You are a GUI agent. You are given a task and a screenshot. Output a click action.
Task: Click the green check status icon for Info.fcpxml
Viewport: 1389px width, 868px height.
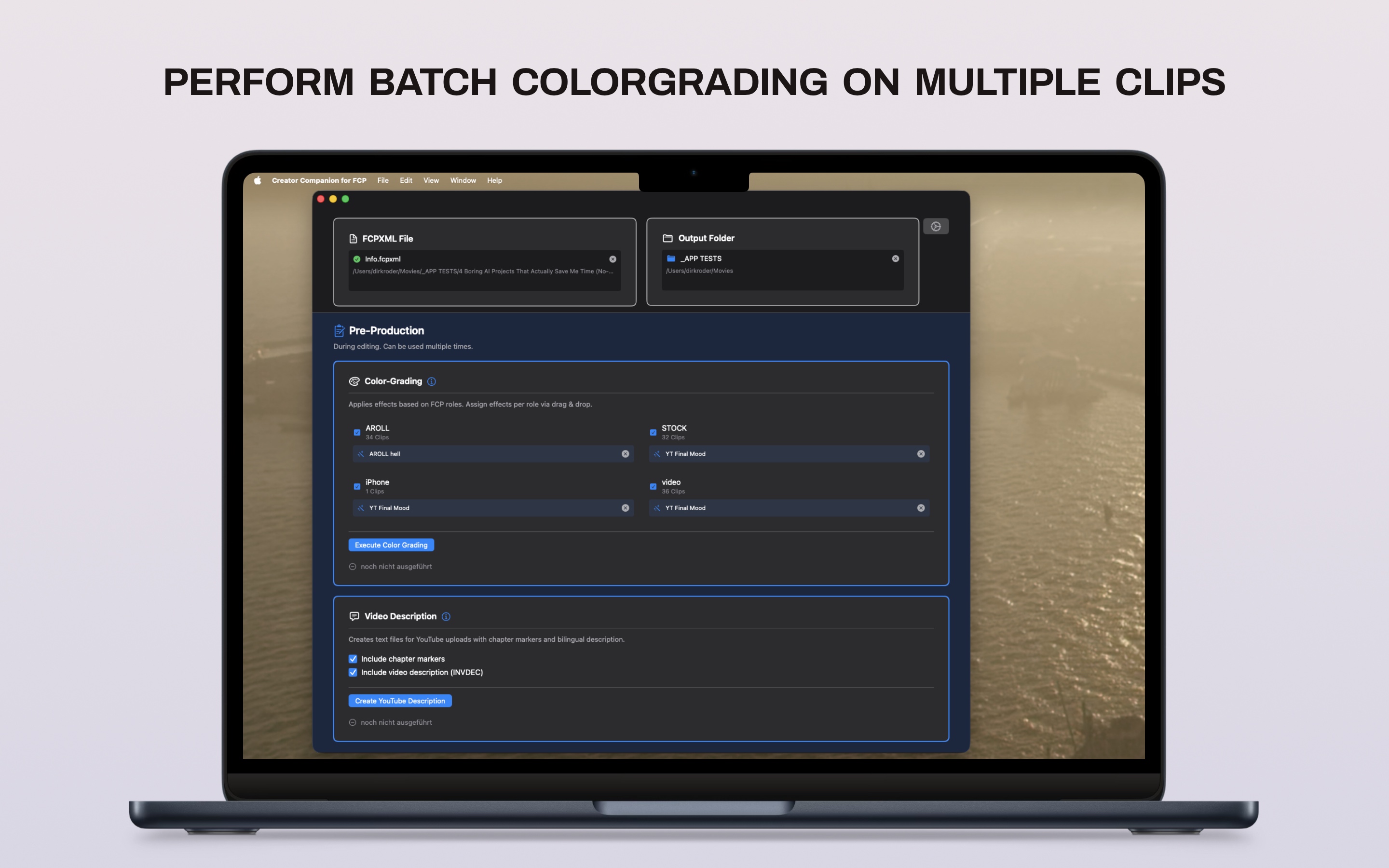click(357, 259)
